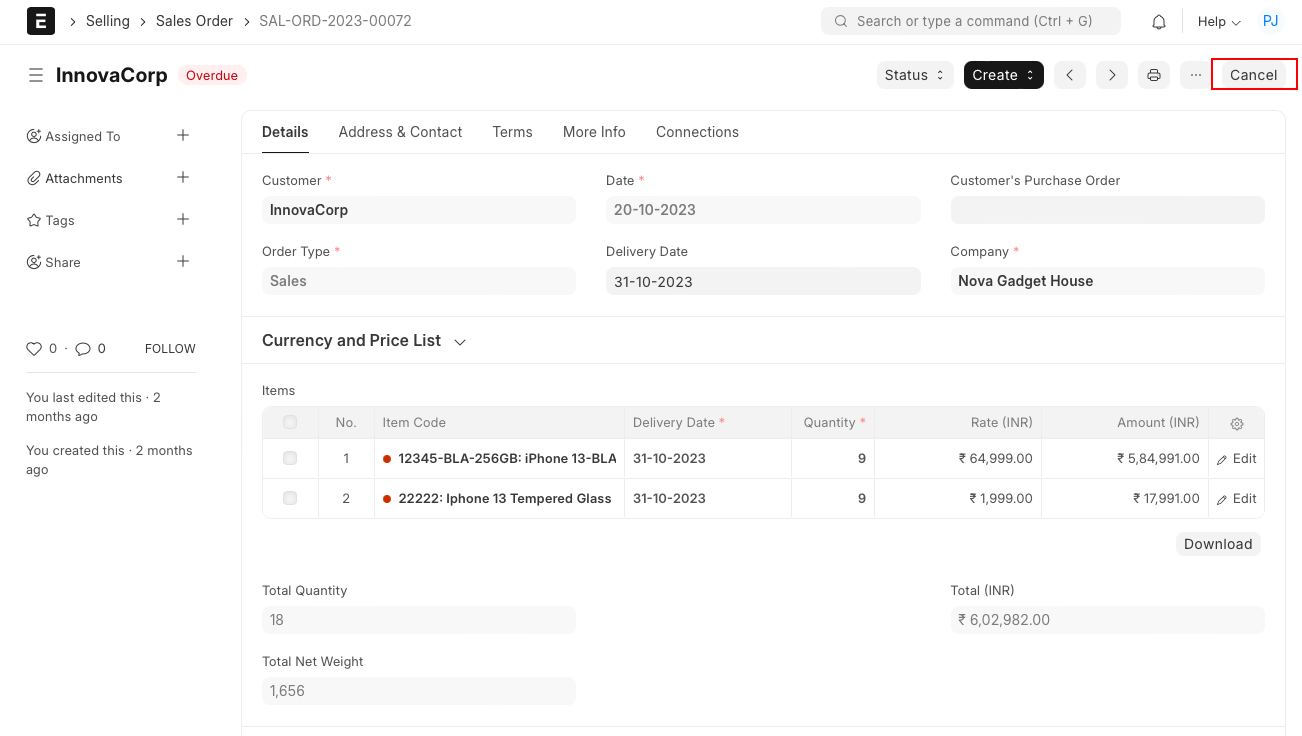Open the Connections tab
Screen dimensions: 1302x736
pyautogui.click(x=697, y=131)
